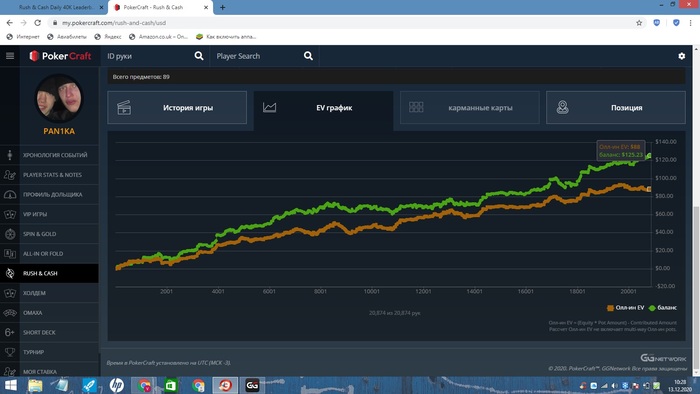The image size is (700, 394).
Task: Click the PokerCraft logo
Action: [x=60, y=56]
